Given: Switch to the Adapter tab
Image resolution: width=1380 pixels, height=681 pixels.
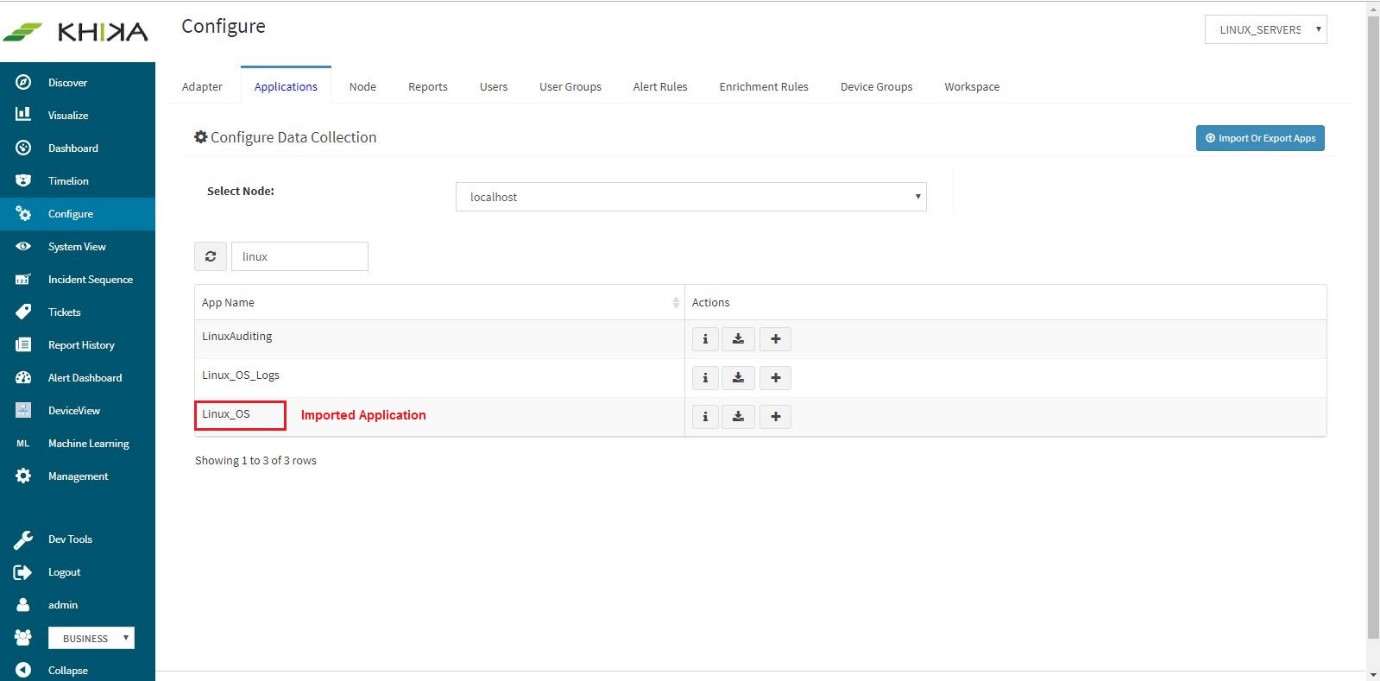Looking at the screenshot, I should tap(202, 87).
